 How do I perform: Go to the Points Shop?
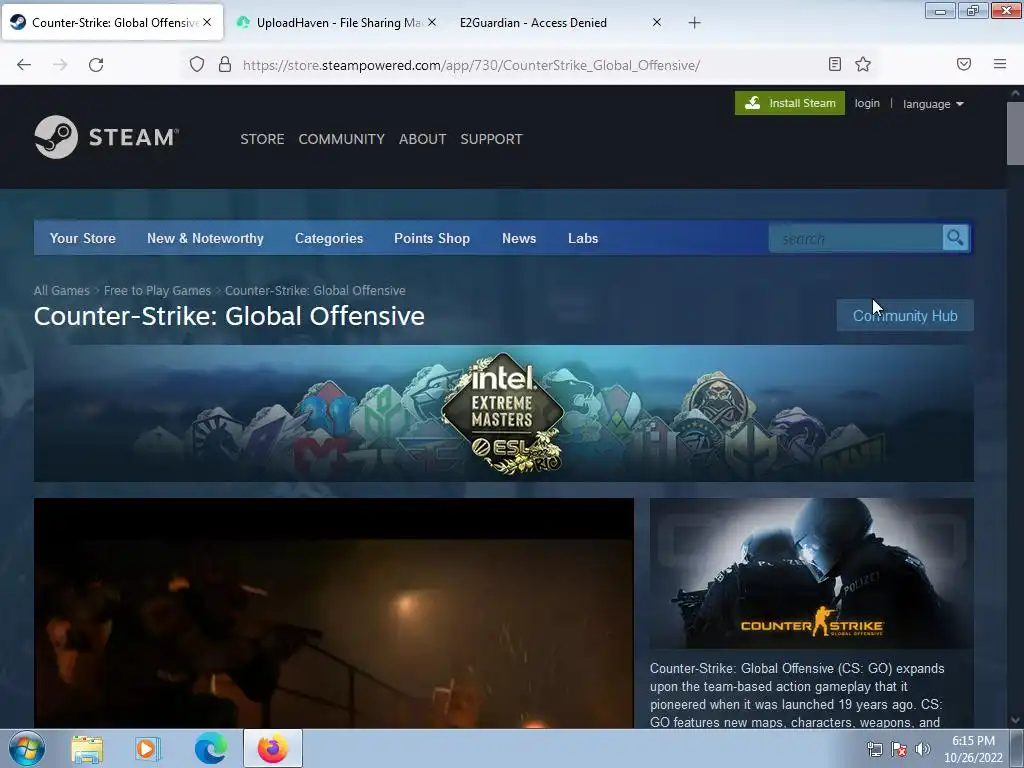coord(432,238)
